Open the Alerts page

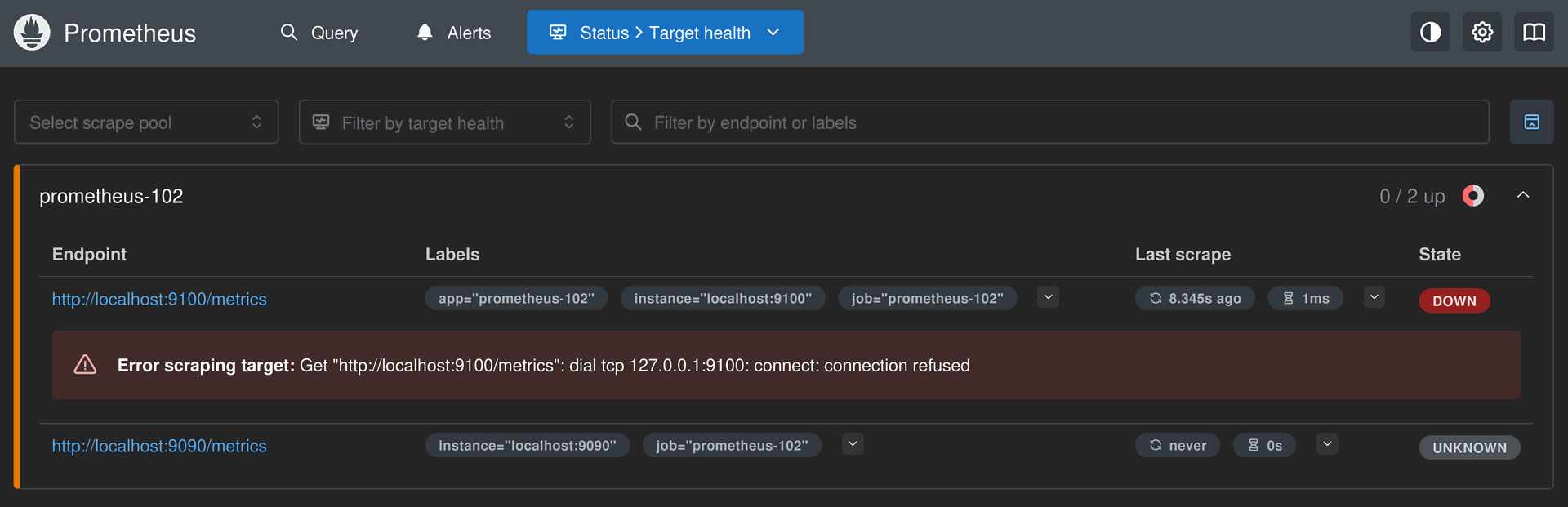tap(454, 33)
